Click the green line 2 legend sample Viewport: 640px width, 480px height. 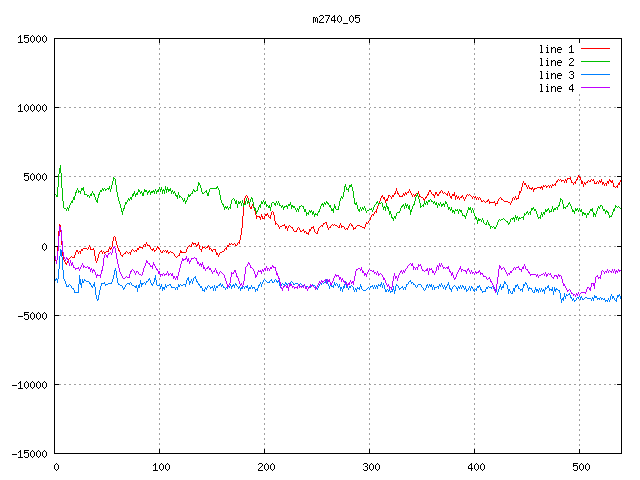click(596, 62)
